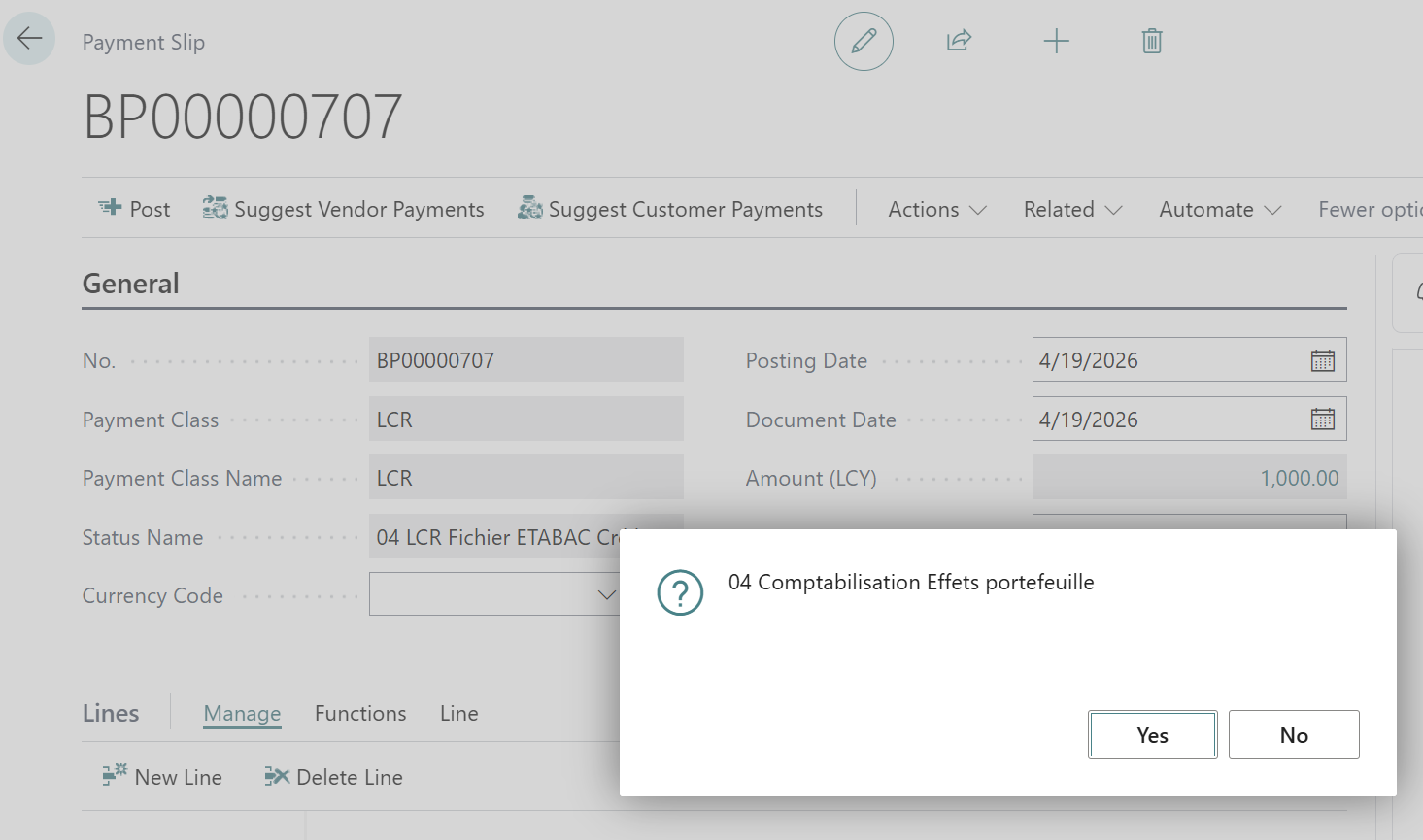Expand the Automate menu
The height and width of the screenshot is (840, 1423).
[1219, 209]
